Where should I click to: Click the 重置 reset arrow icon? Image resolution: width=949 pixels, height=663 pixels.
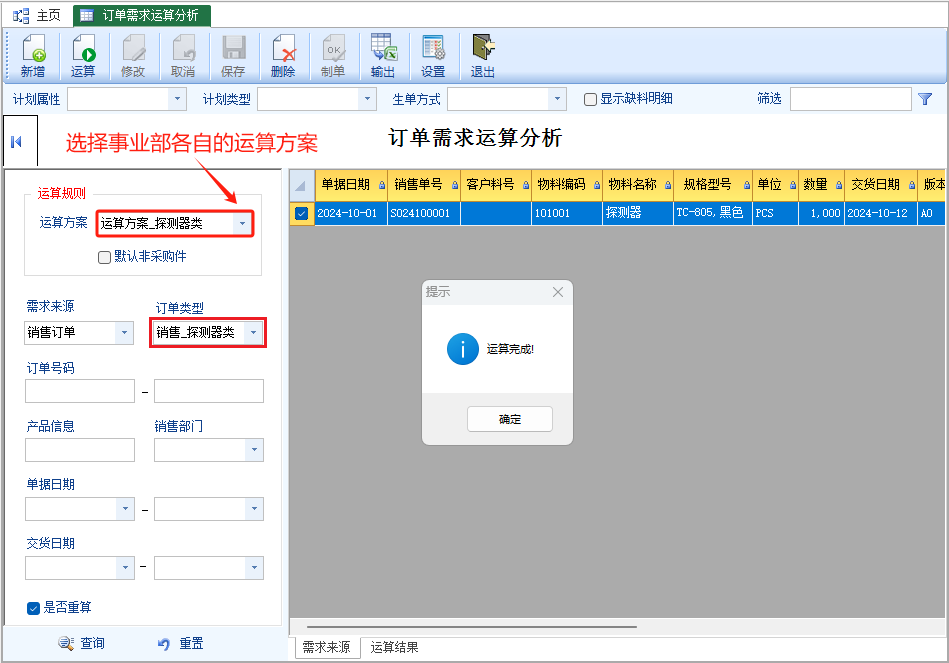pos(164,644)
